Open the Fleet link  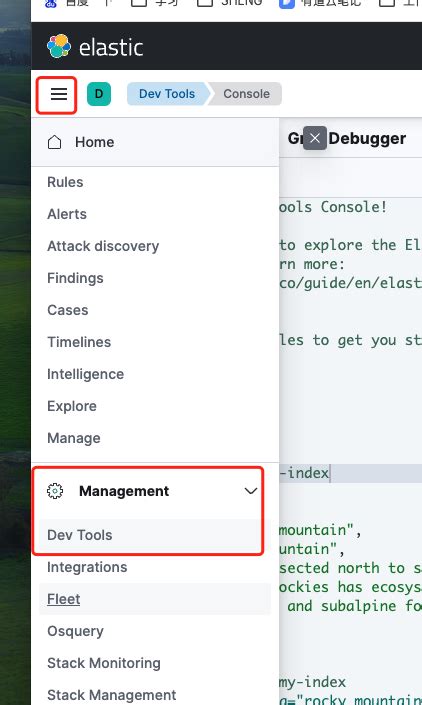coord(63,599)
